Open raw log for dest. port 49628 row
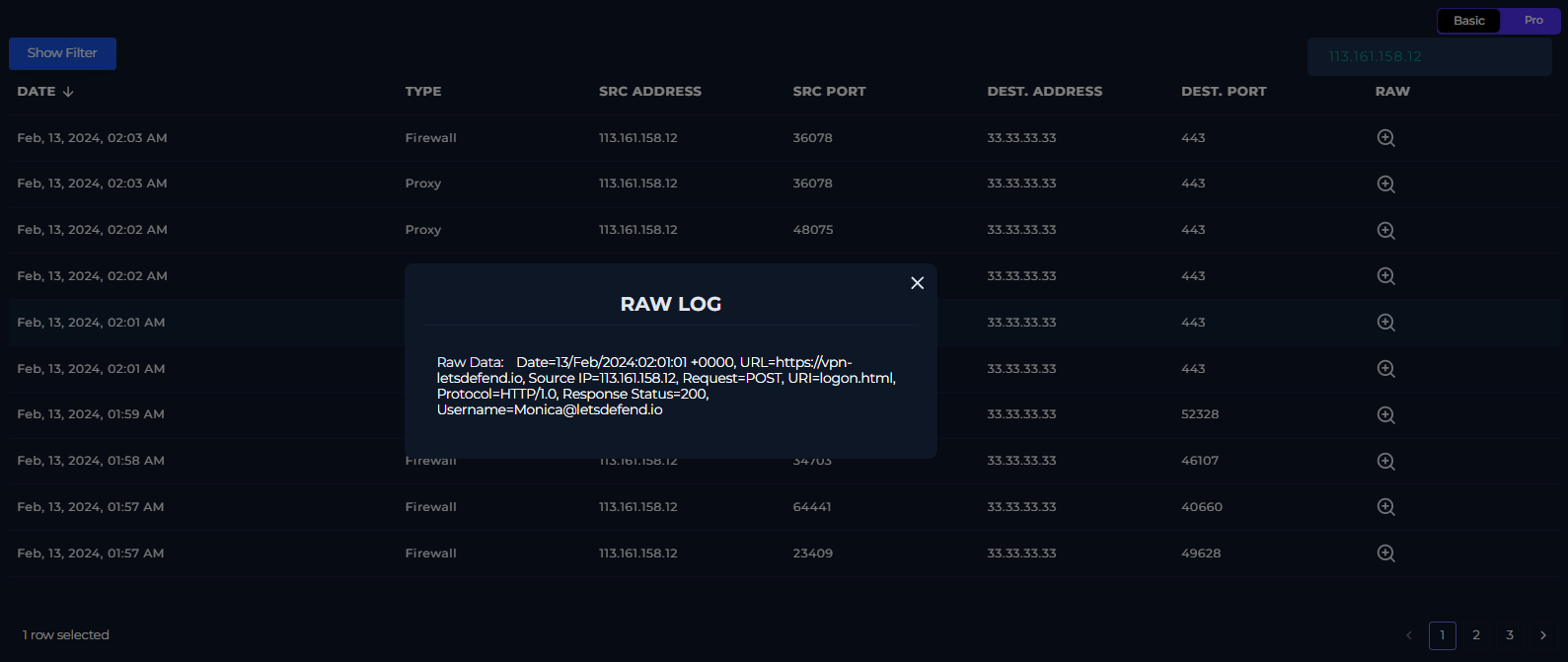1568x662 pixels. tap(1385, 553)
